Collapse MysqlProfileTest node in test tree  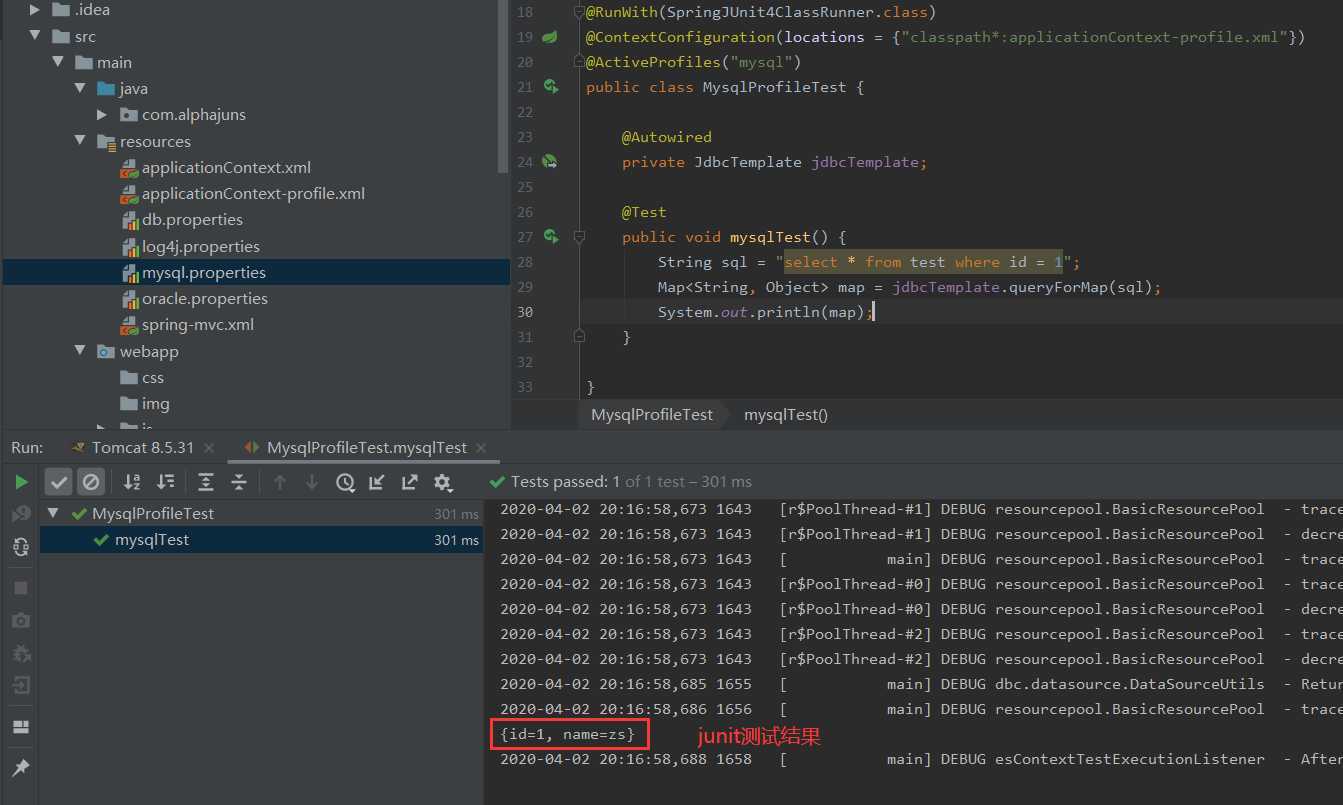pyautogui.click(x=54, y=513)
